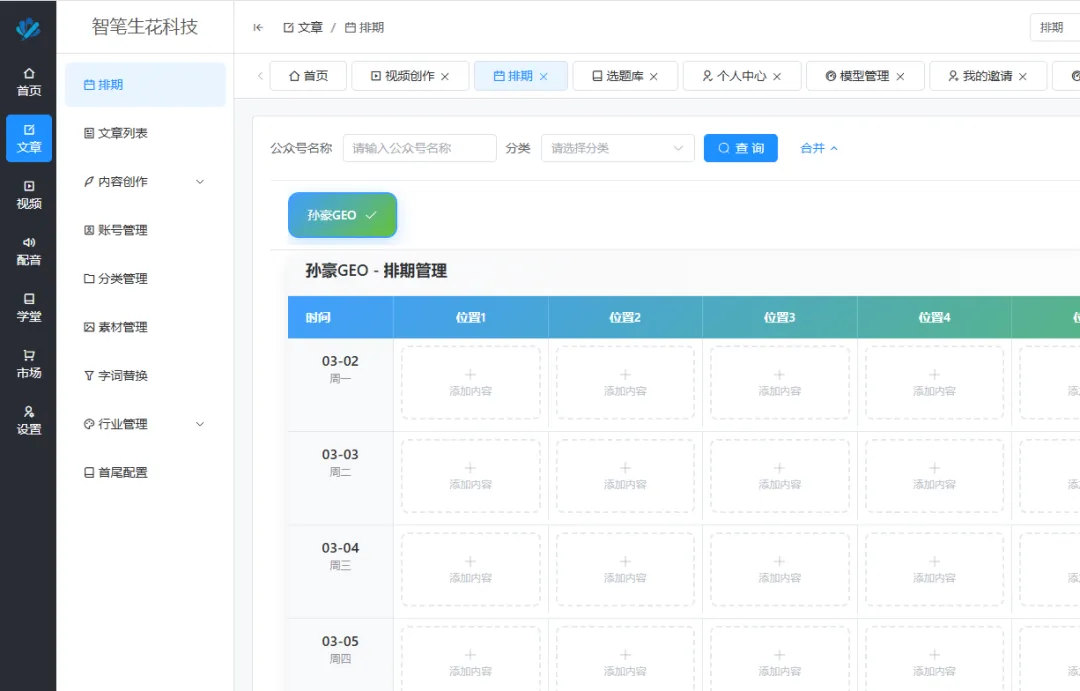Collapse the menu using the left-arrow icon

[258, 27]
